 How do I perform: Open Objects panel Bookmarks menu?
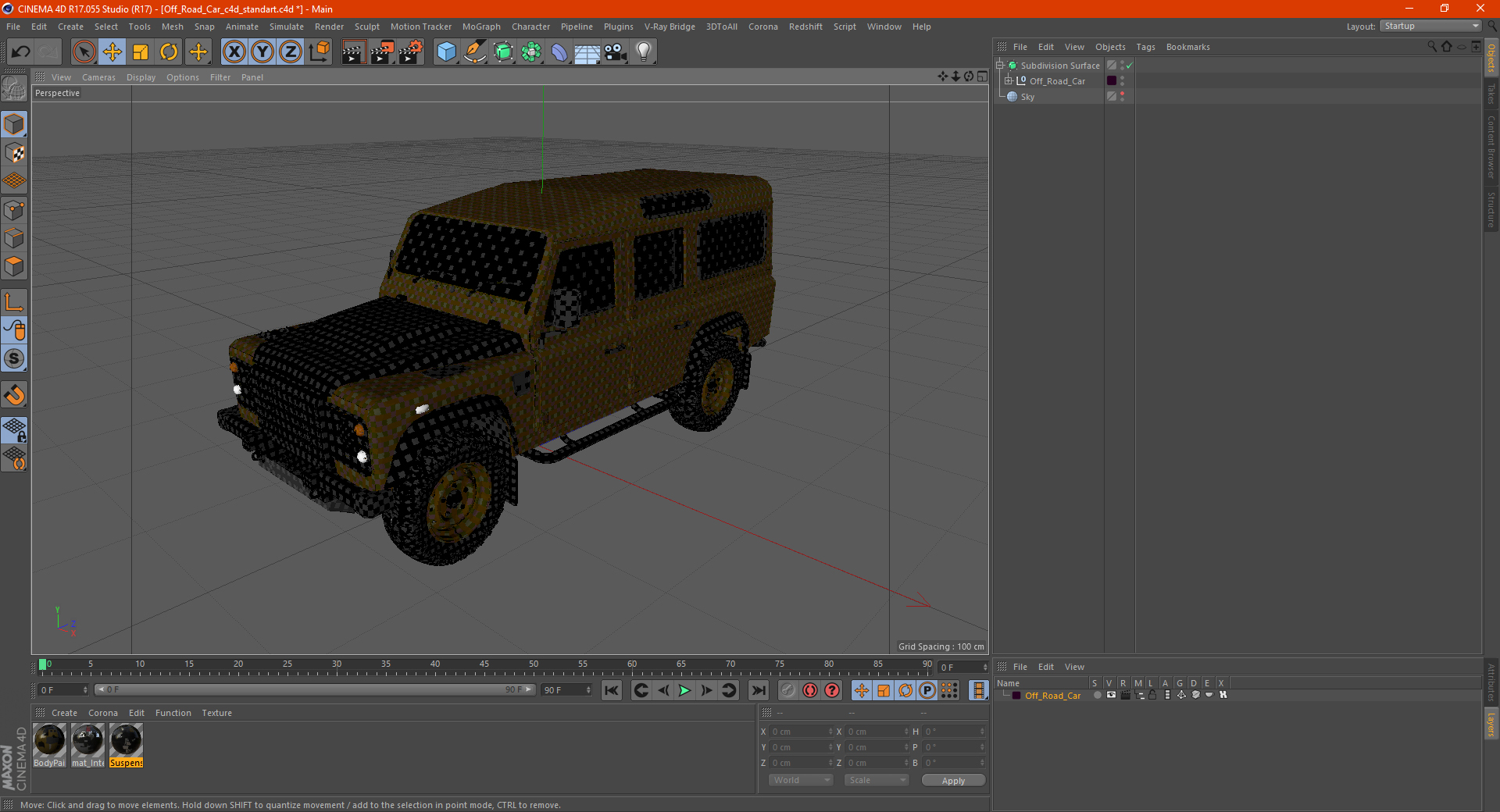(x=1187, y=47)
